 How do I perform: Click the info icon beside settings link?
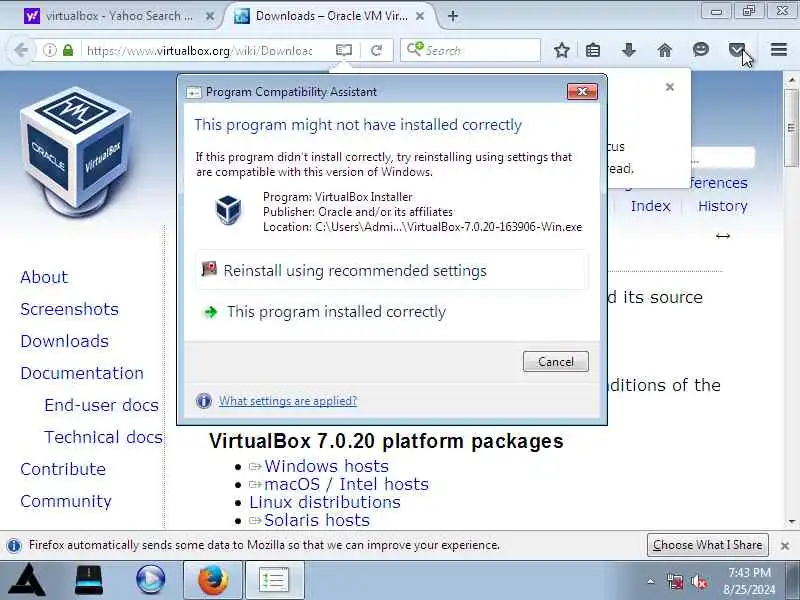point(204,401)
